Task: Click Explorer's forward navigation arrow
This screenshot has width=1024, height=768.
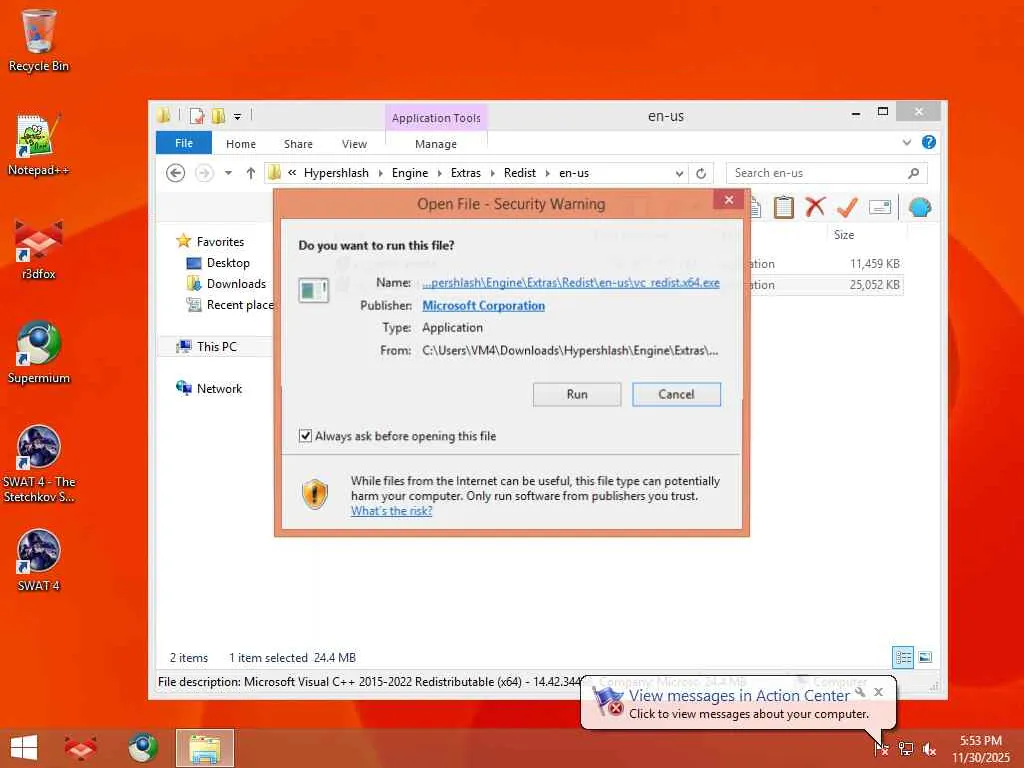Action: (x=204, y=173)
